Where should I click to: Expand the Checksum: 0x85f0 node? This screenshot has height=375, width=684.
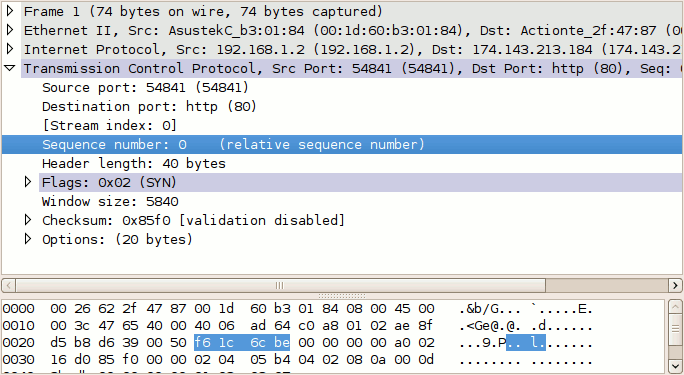point(28,220)
